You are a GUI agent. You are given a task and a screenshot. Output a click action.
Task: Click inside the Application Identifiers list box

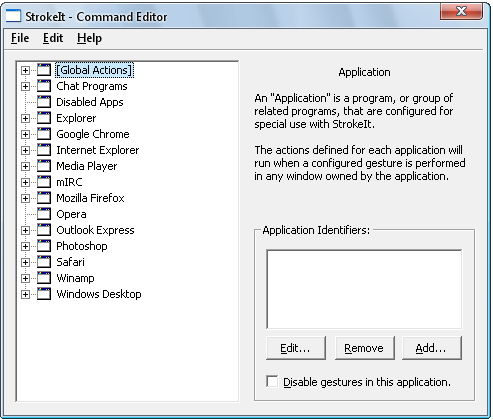click(364, 289)
